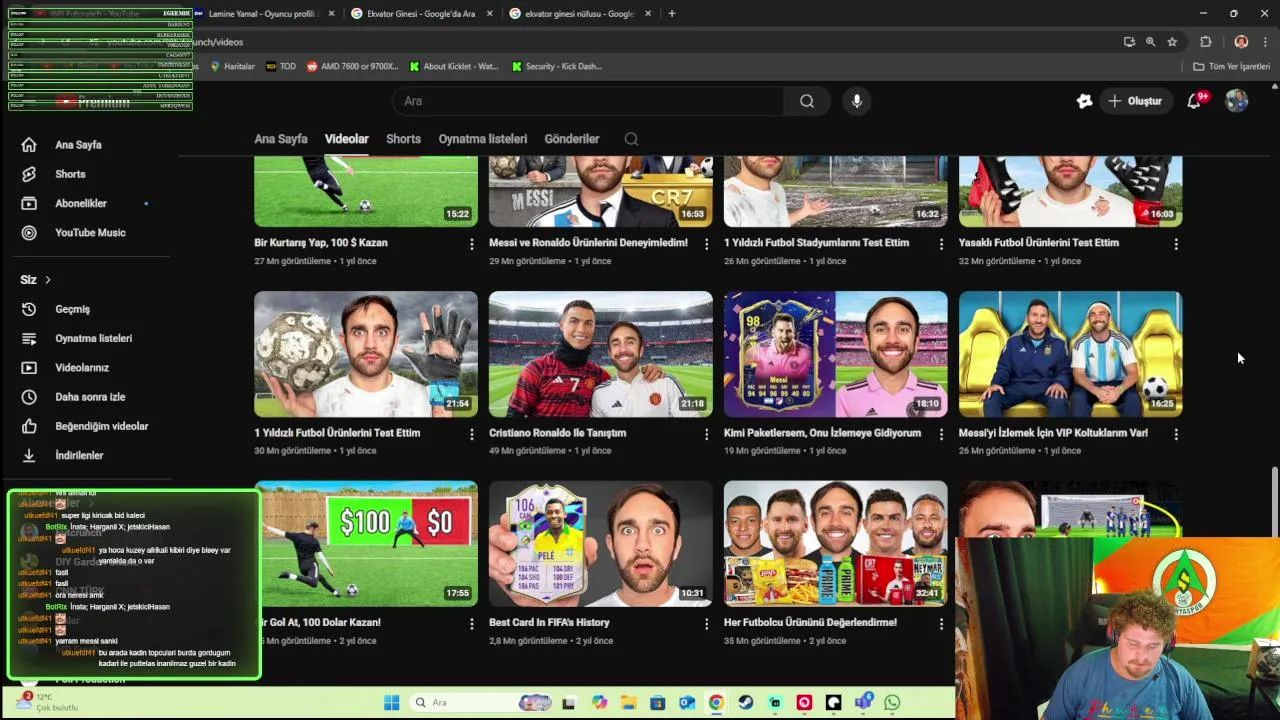Open Beğendiğim videolar in the sidebar

tap(101, 426)
